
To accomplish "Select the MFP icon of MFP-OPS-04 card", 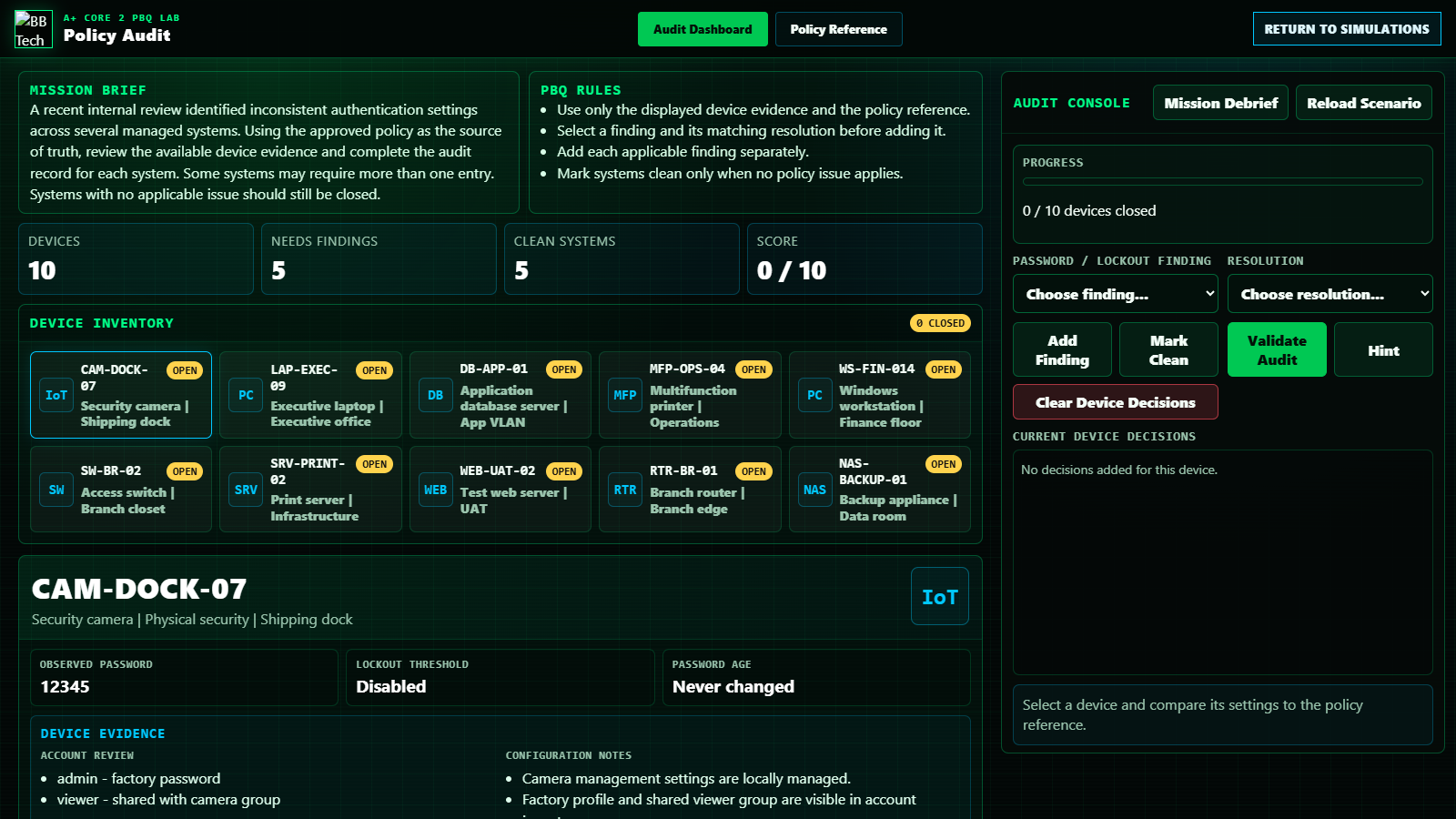I will tap(625, 395).
